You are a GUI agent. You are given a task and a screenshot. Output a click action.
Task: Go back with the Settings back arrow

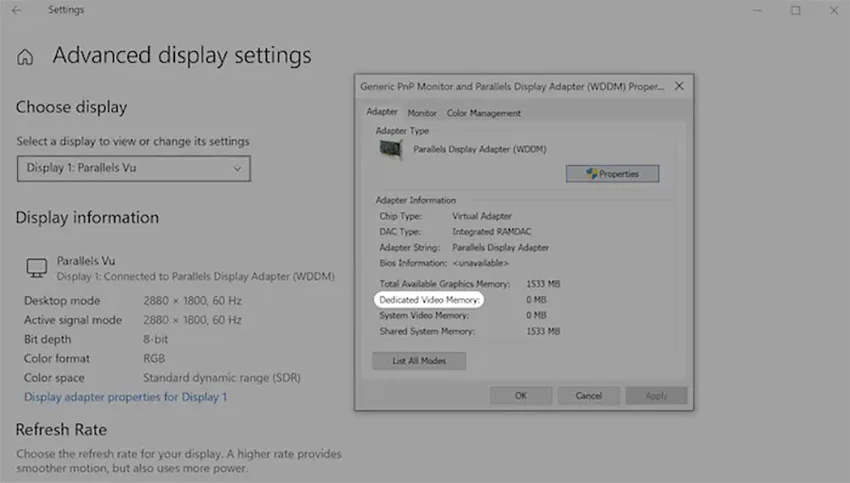click(x=16, y=10)
